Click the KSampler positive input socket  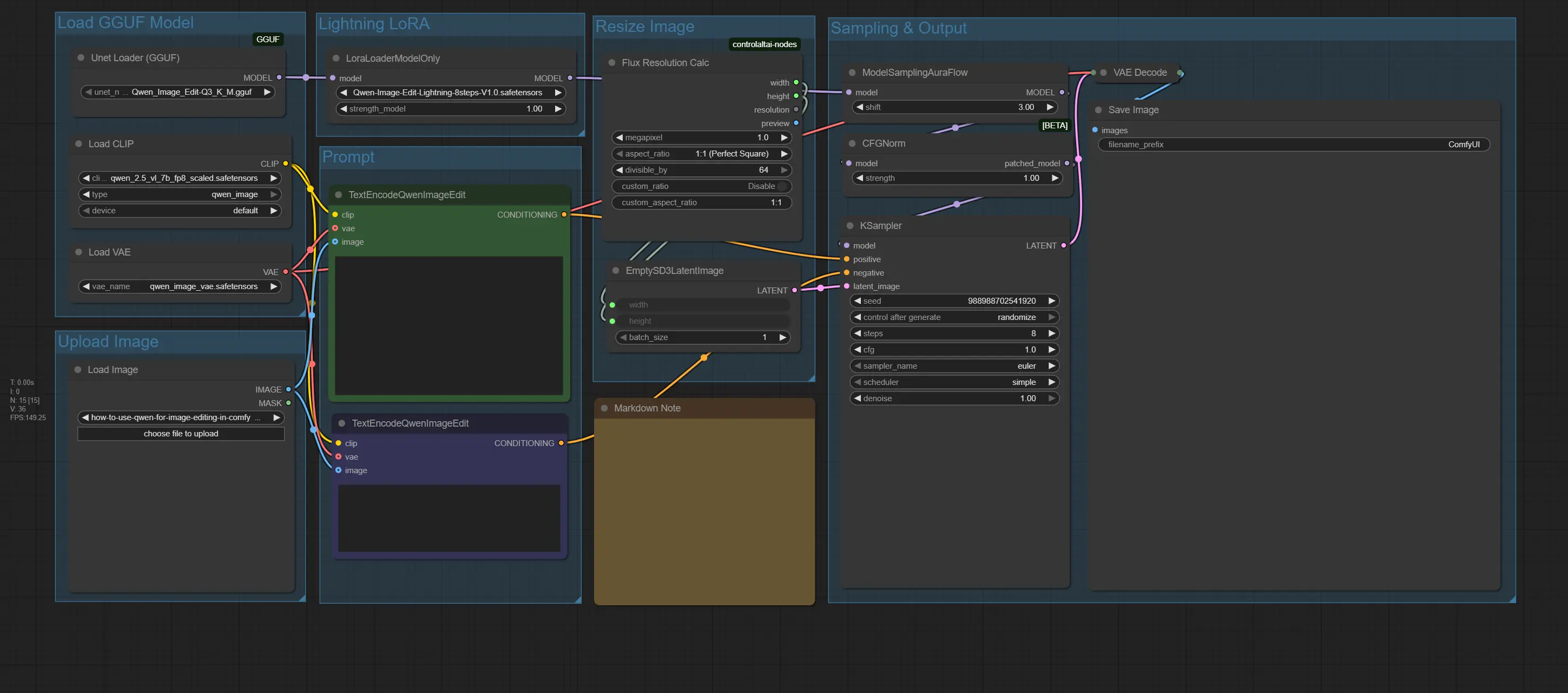[846, 259]
